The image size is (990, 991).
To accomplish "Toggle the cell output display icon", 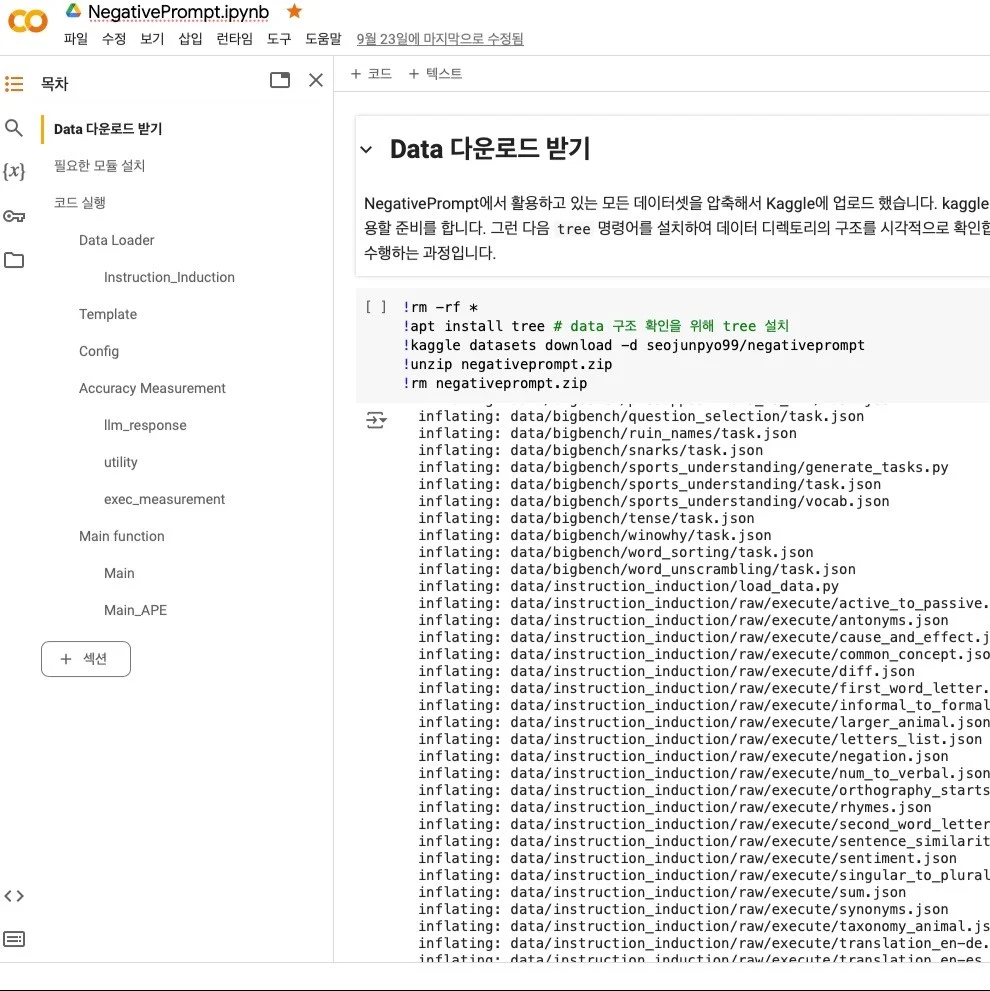I will (376, 421).
